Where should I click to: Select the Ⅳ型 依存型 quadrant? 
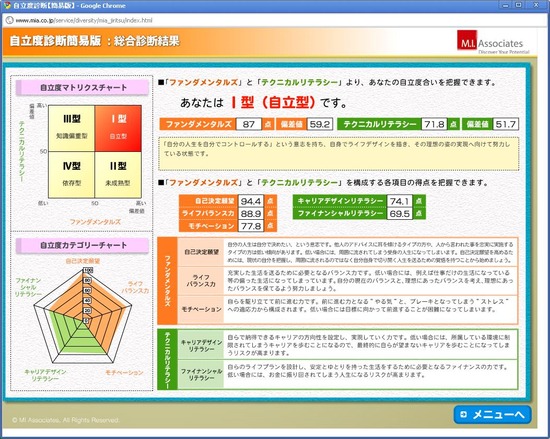[x=72, y=175]
